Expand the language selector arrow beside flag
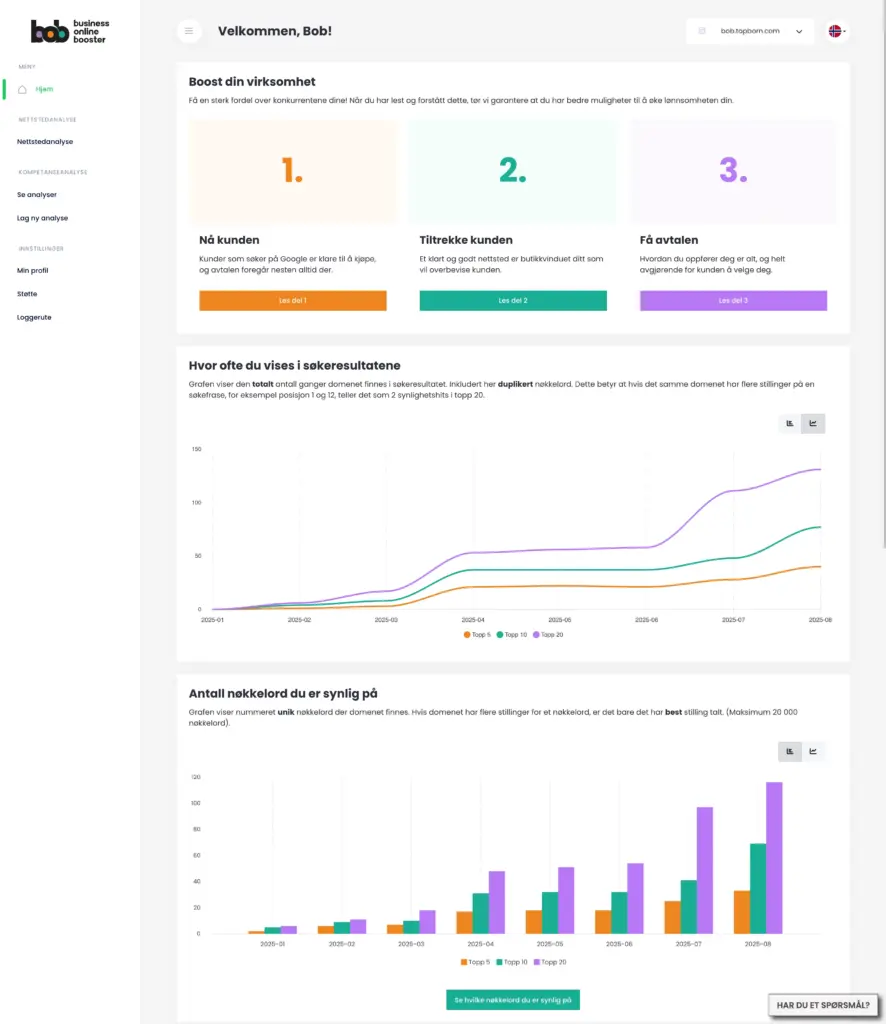This screenshot has height=1024, width=886. (x=846, y=32)
